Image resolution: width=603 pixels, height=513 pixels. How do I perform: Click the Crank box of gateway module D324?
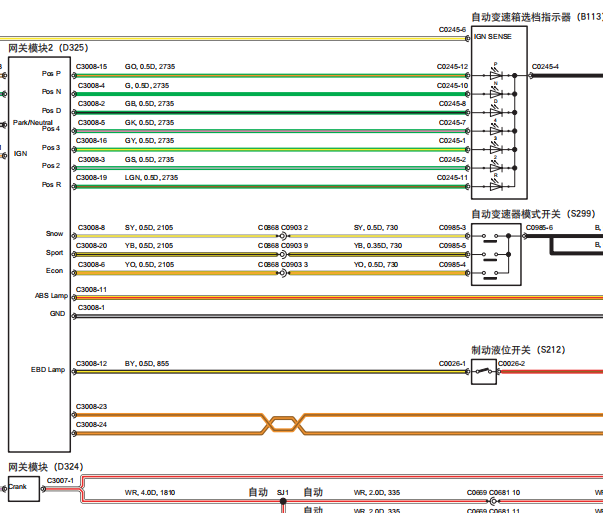[x=24, y=489]
